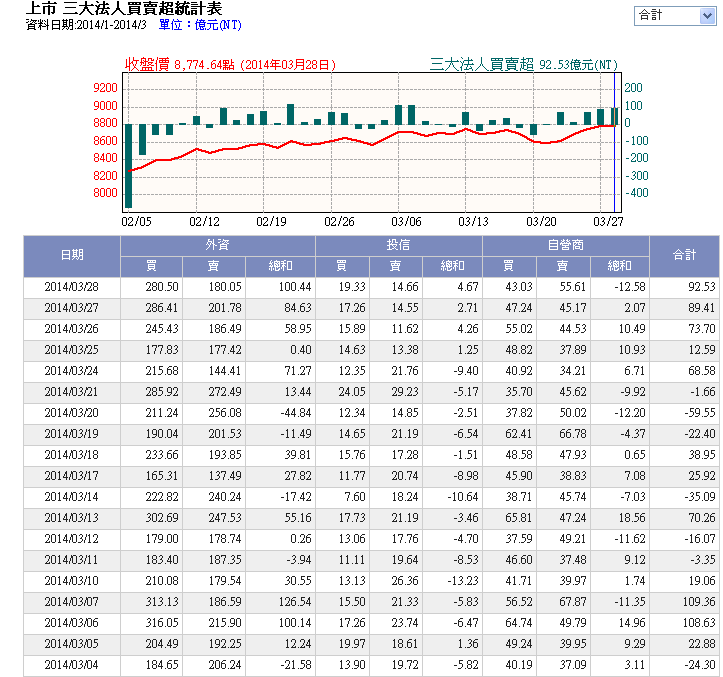Select the 2014/03/27 date cell

coord(71,308)
